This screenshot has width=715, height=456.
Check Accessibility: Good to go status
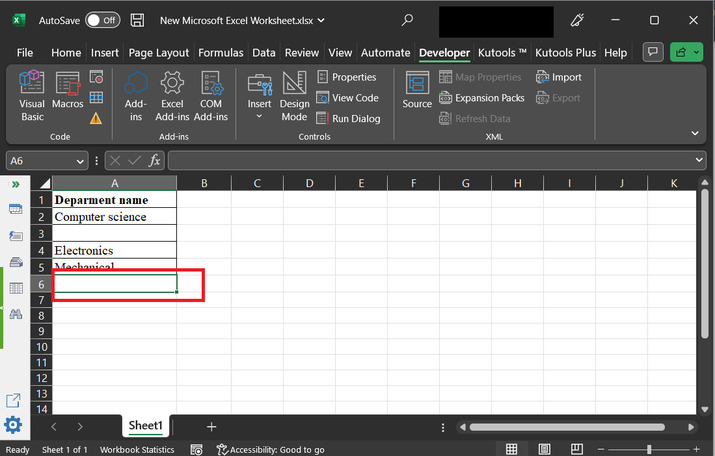(270, 450)
